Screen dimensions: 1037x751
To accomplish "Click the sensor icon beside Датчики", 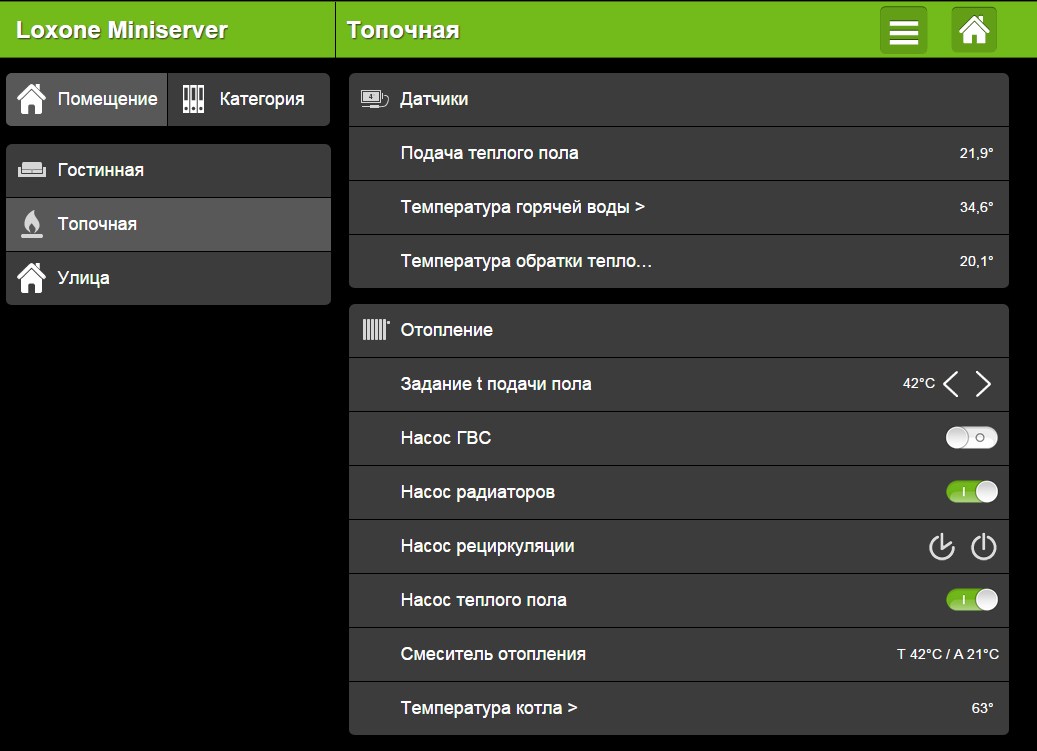I will (374, 99).
